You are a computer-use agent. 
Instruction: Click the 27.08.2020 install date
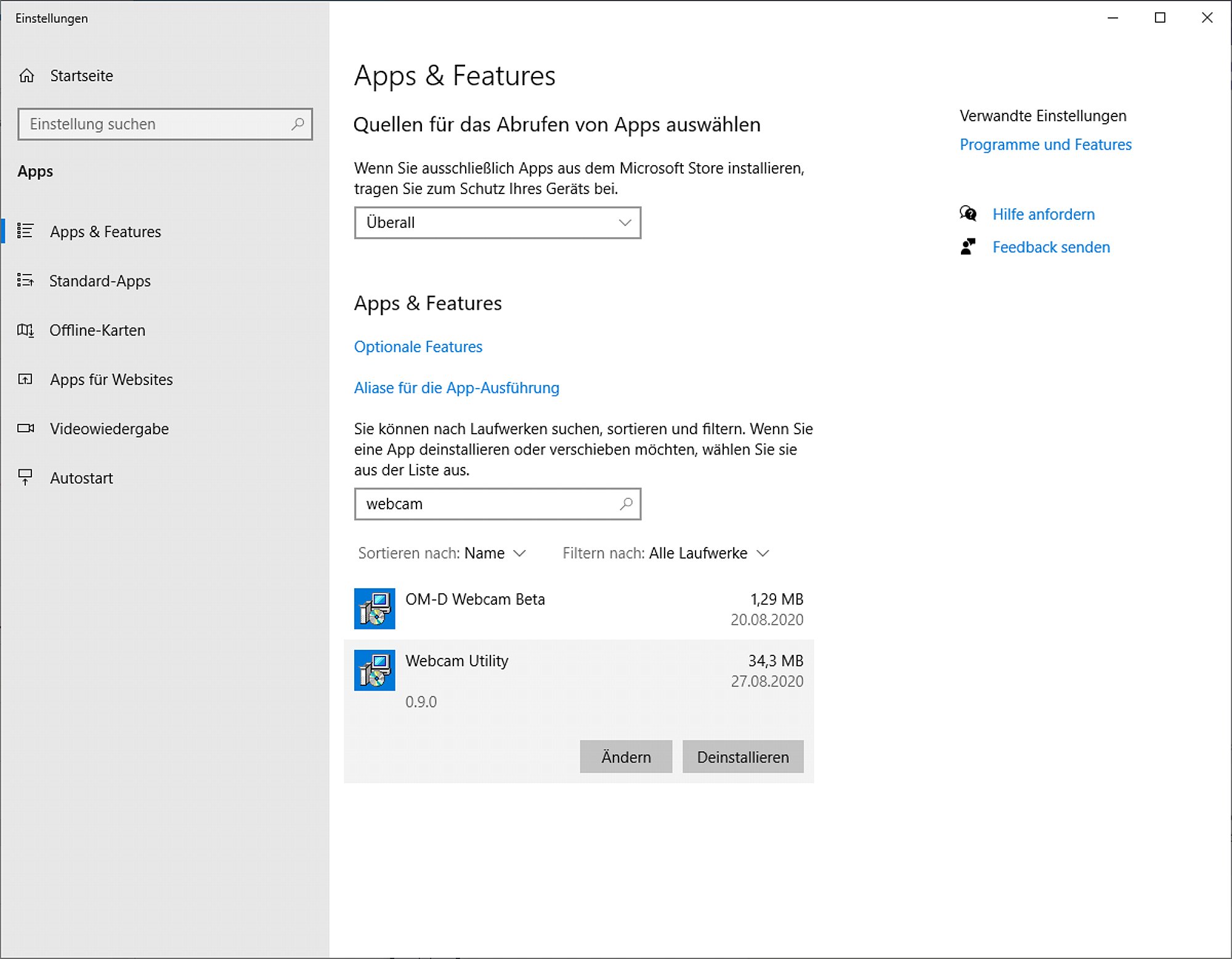coord(767,681)
